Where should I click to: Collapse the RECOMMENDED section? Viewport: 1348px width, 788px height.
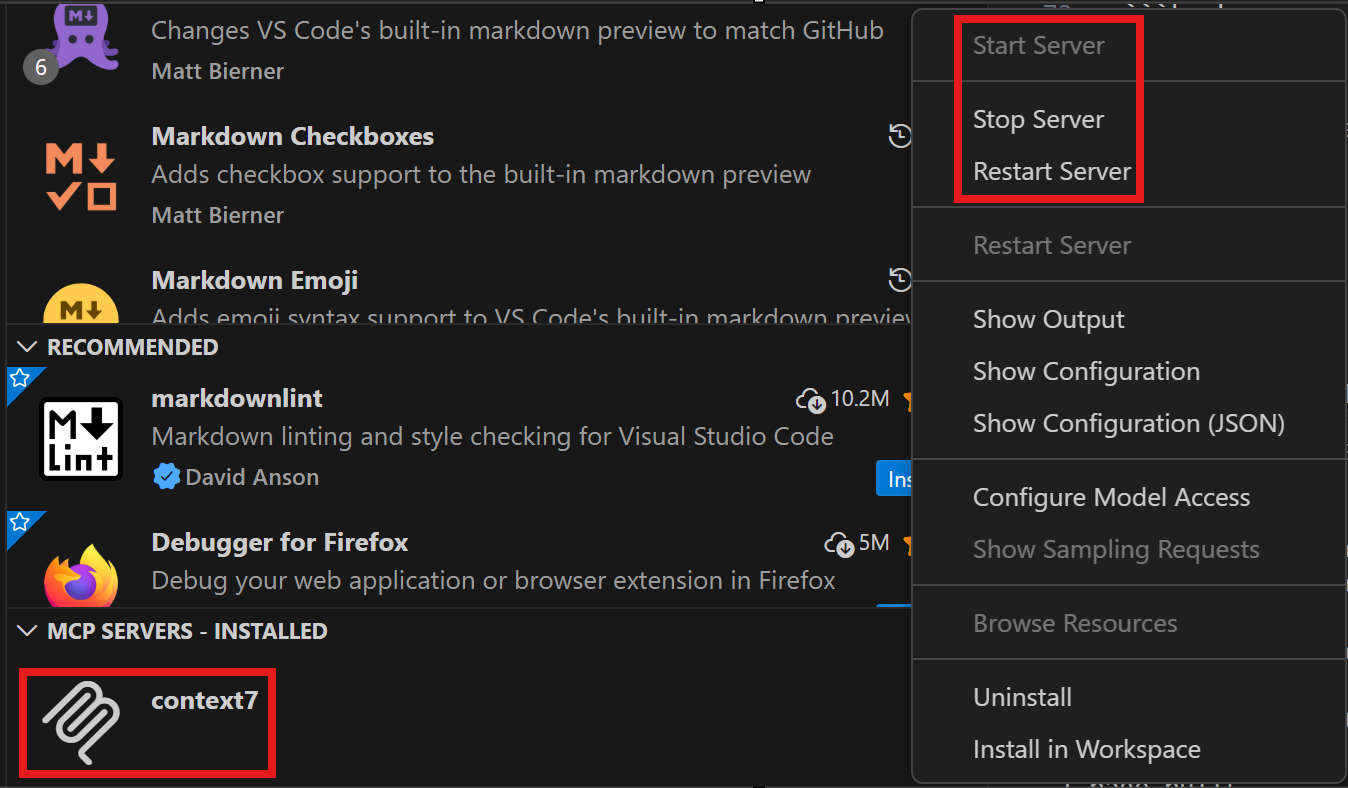pos(25,347)
